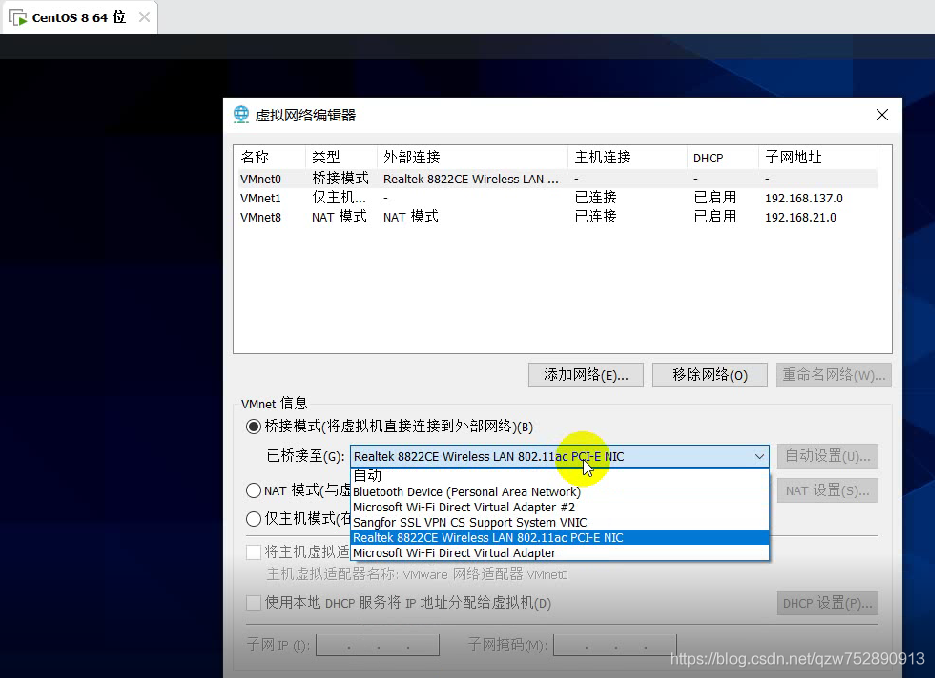Screen dimensions: 935x678
Task: Choose Sangfor SSL VPN CS Support System VNIC
Action: pyautogui.click(x=560, y=522)
